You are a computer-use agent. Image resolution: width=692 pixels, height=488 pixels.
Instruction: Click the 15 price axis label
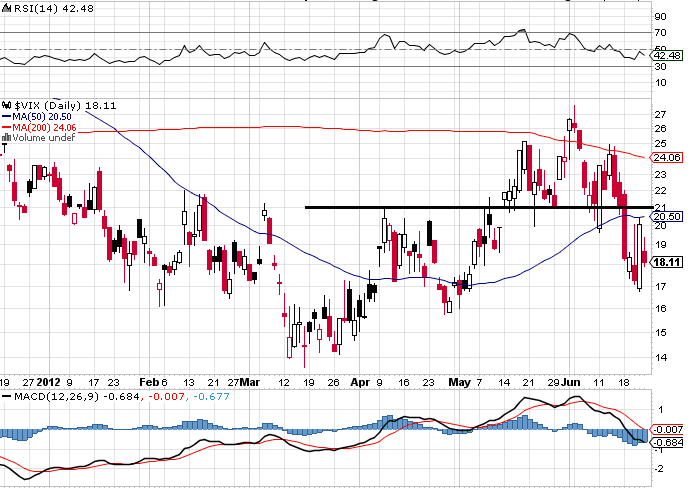pyautogui.click(x=661, y=333)
